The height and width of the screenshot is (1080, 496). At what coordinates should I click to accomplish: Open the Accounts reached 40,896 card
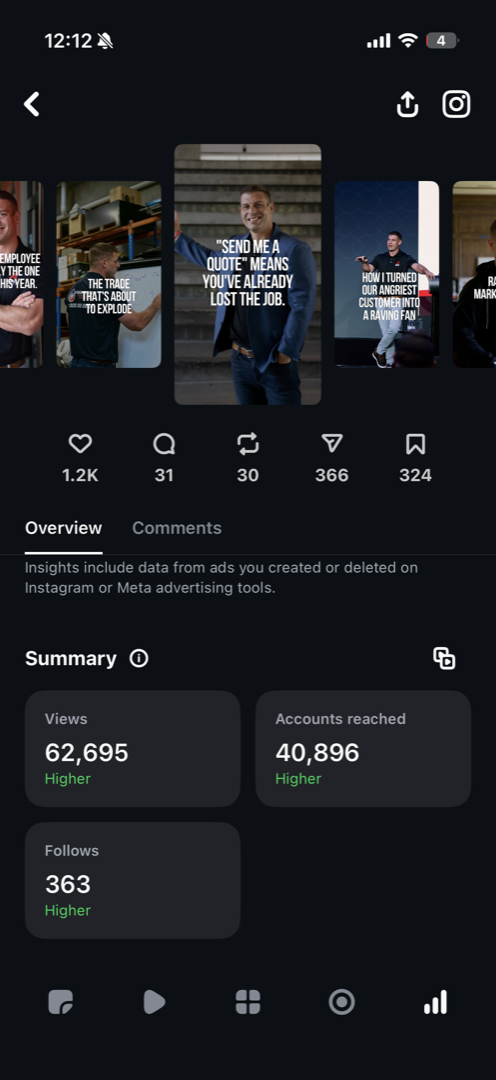coord(363,749)
